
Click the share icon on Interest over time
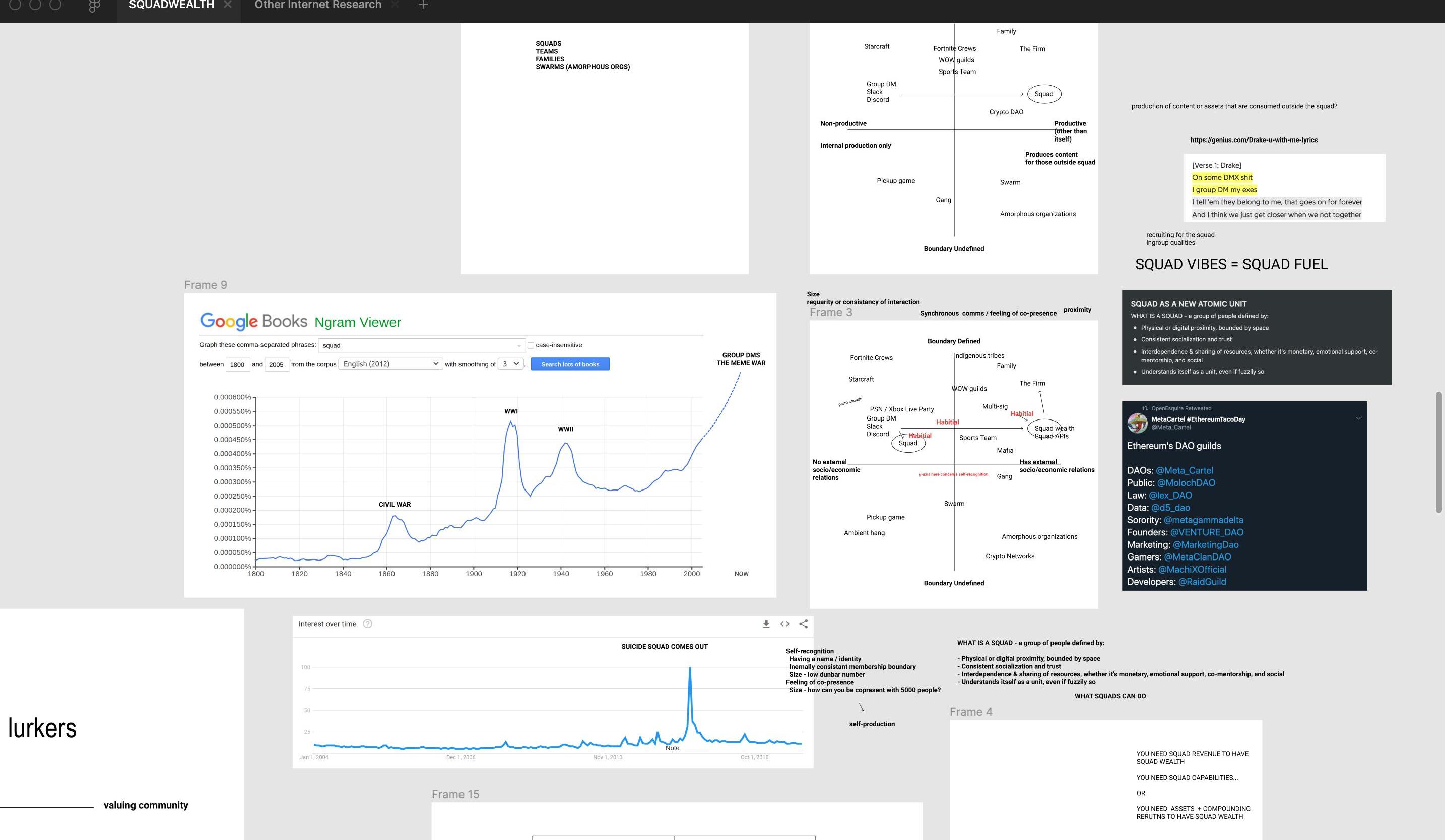803,624
